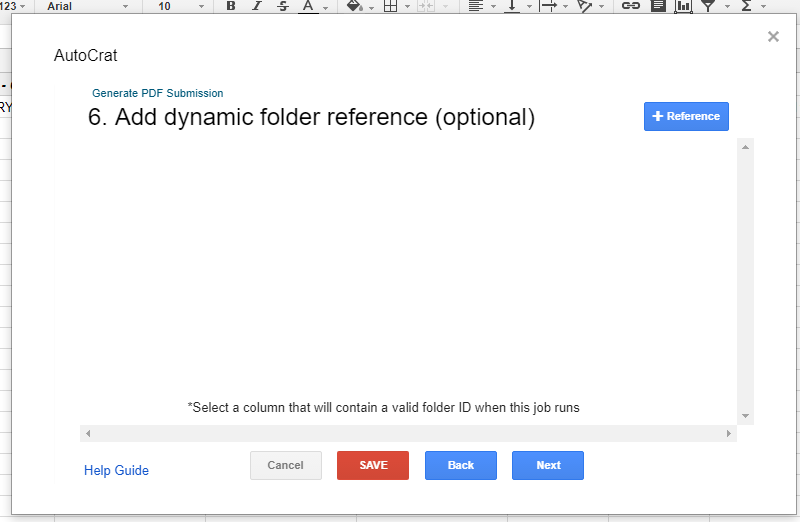Click the vertical scrollbar down arrow
The width and height of the screenshot is (800, 522).
tap(745, 415)
